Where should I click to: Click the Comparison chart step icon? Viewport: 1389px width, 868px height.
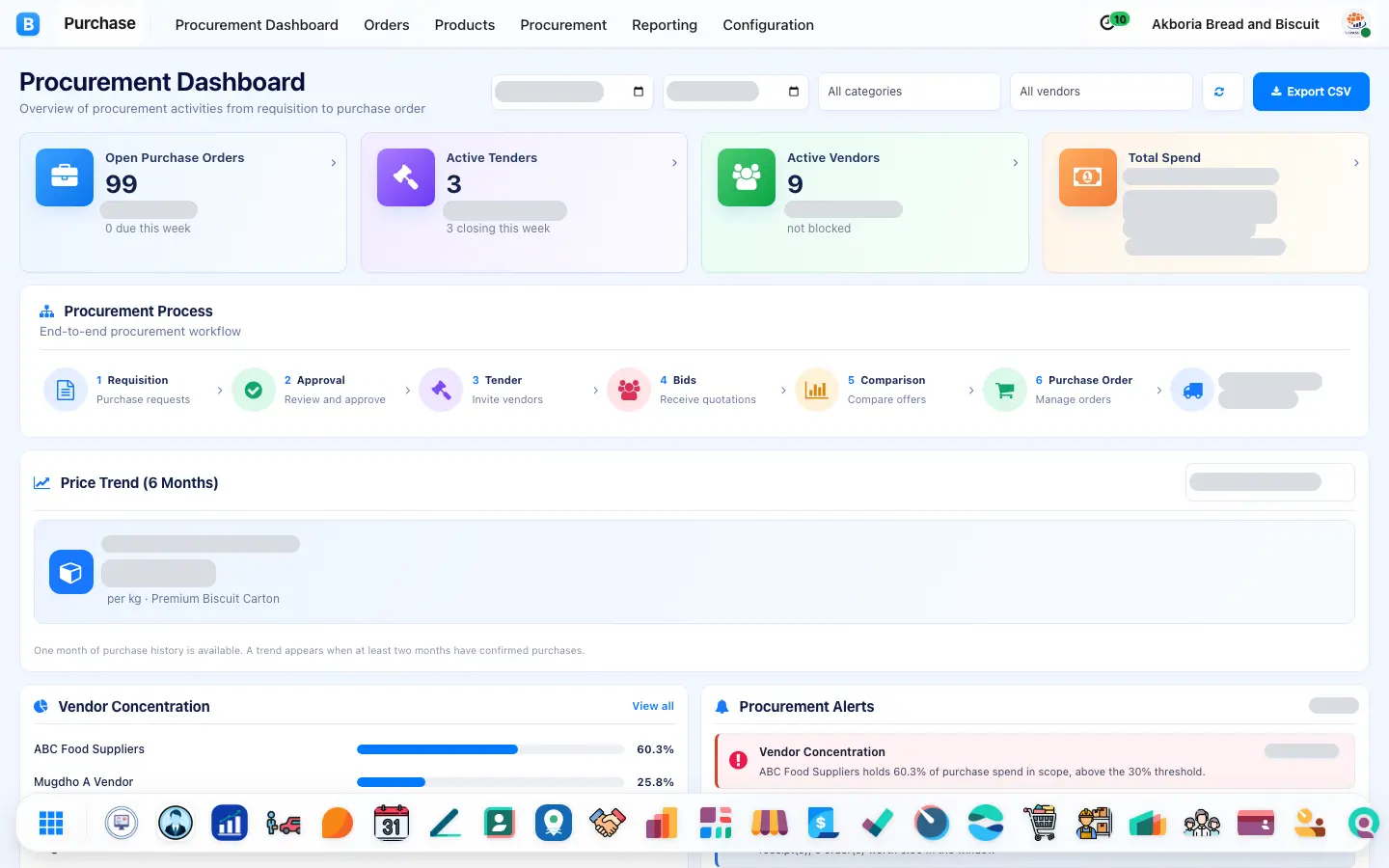[817, 390]
